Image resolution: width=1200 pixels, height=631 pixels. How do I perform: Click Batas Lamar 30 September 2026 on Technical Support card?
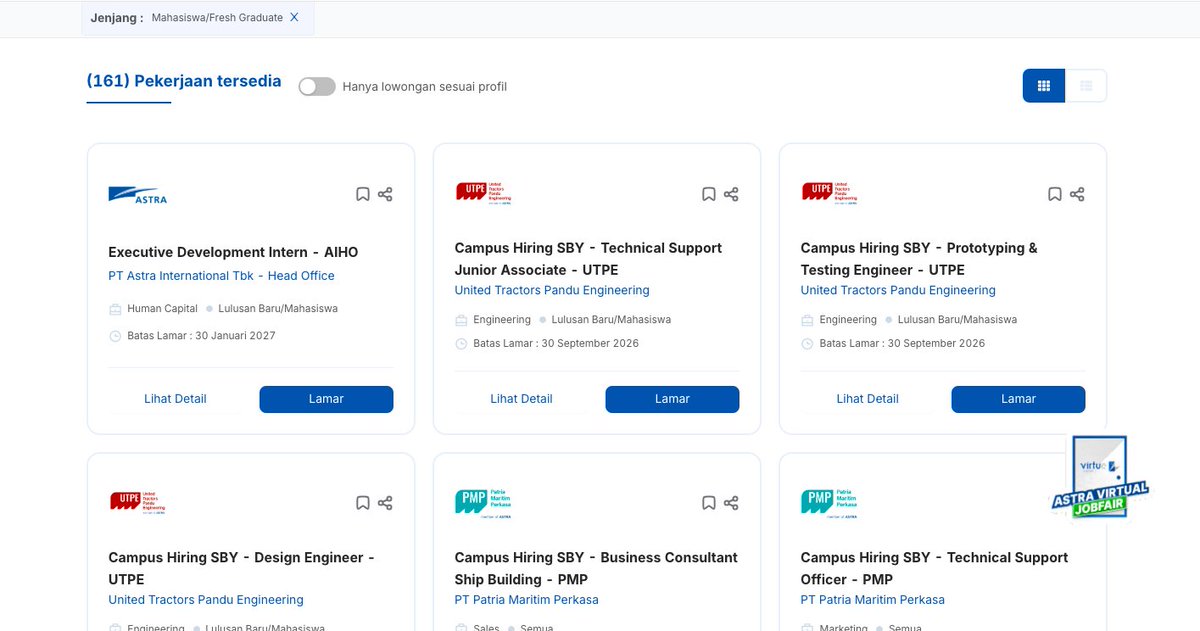click(556, 344)
